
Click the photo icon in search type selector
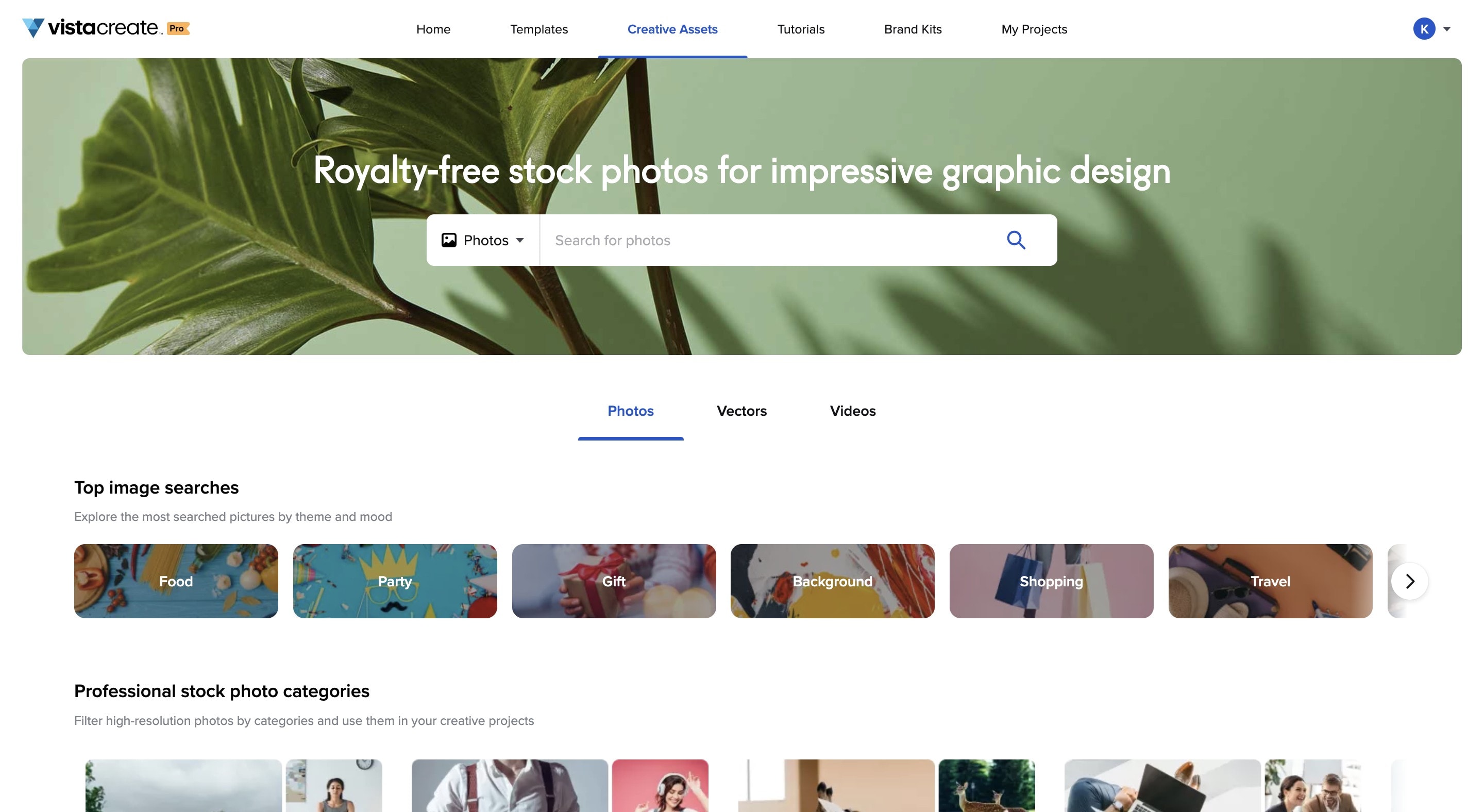pos(449,240)
